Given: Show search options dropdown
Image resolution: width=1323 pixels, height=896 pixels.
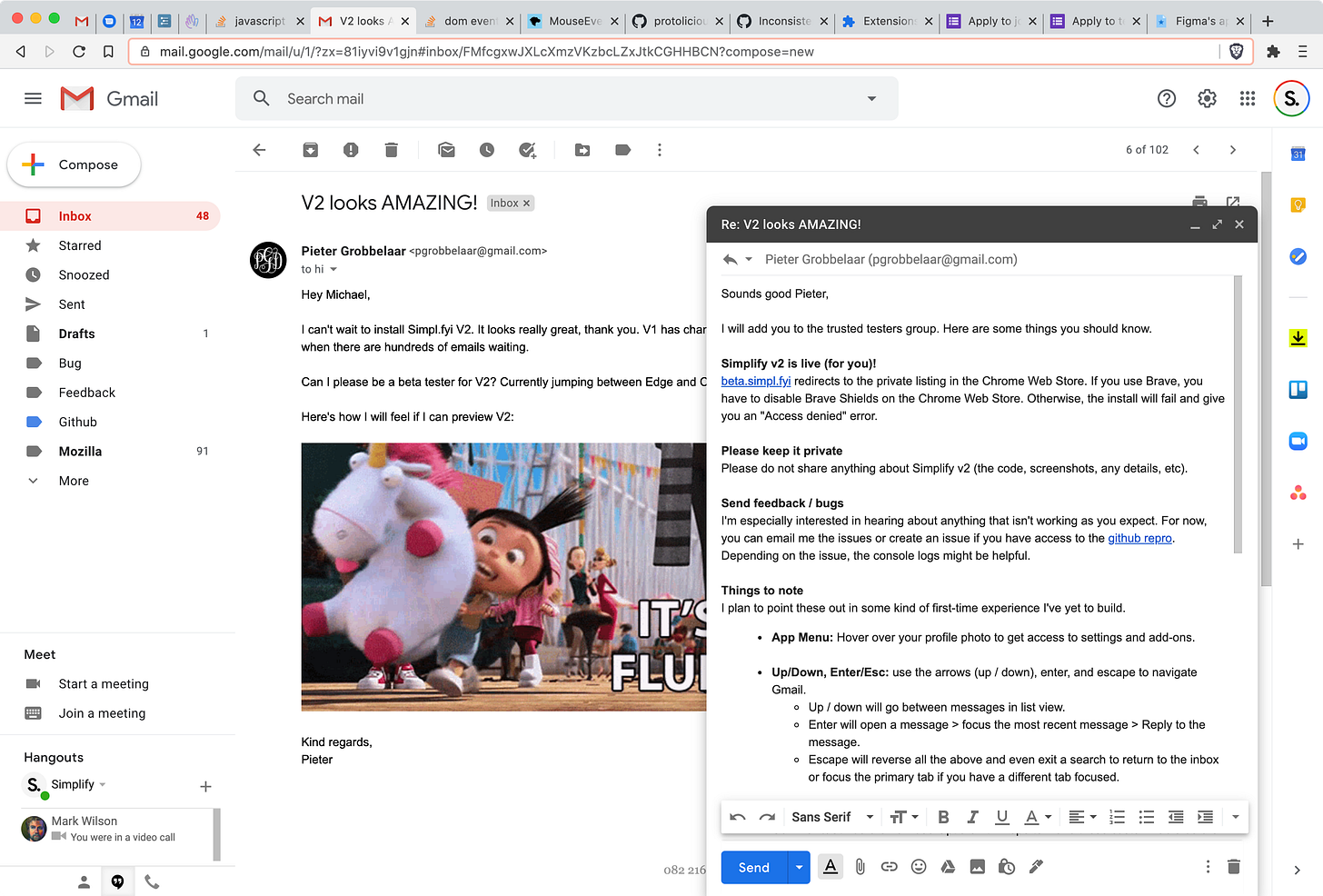Looking at the screenshot, I should [x=871, y=98].
